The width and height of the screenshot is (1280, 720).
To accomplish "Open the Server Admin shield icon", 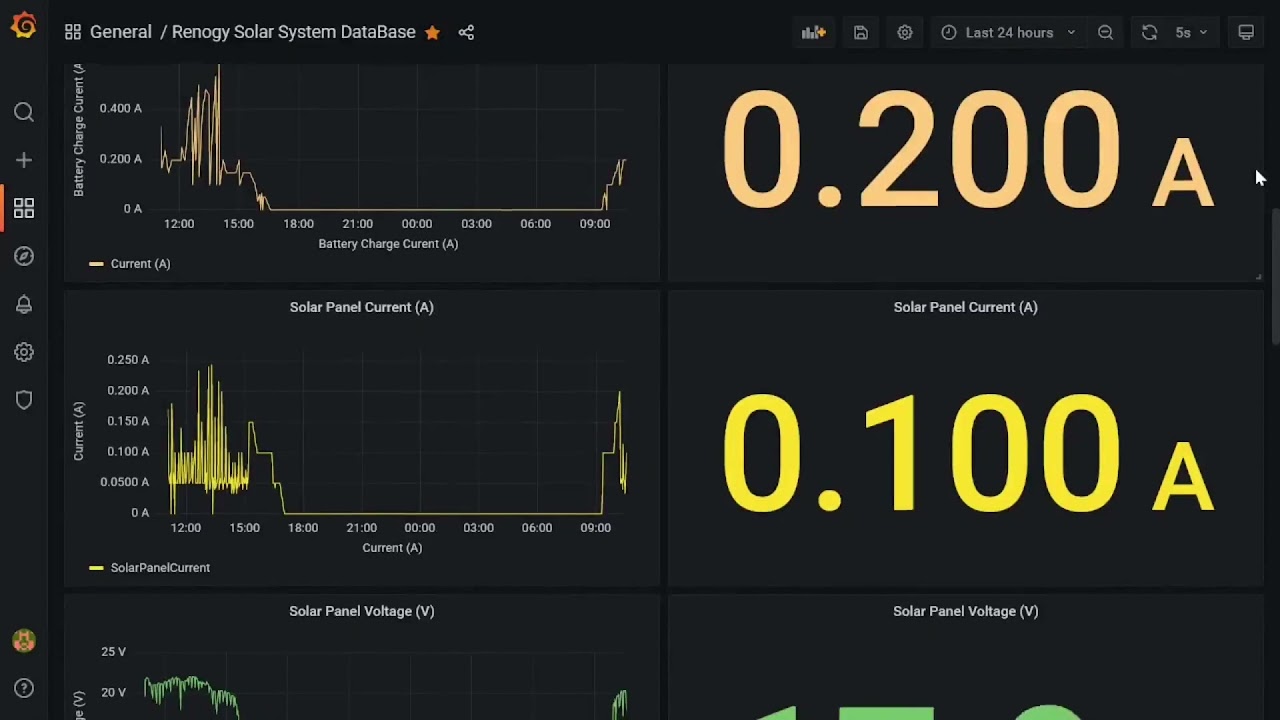I will [x=24, y=400].
